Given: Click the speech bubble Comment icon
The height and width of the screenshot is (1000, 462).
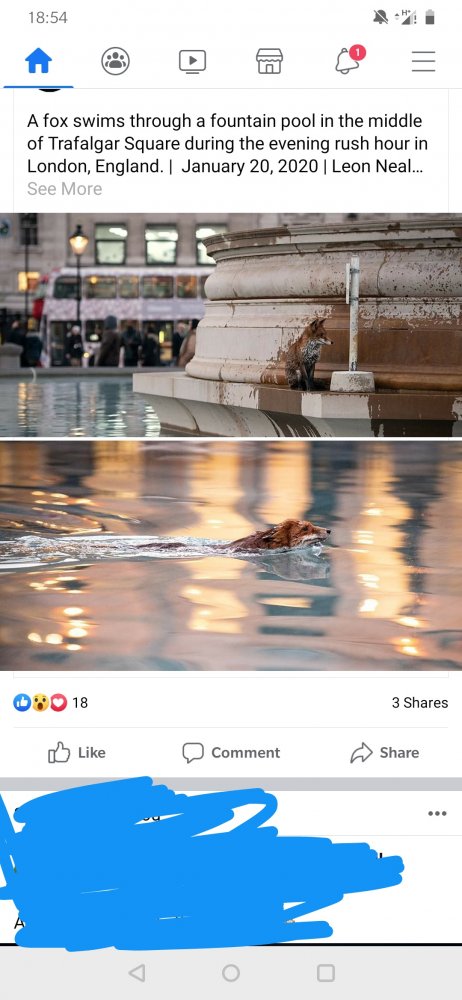Looking at the screenshot, I should tap(193, 753).
